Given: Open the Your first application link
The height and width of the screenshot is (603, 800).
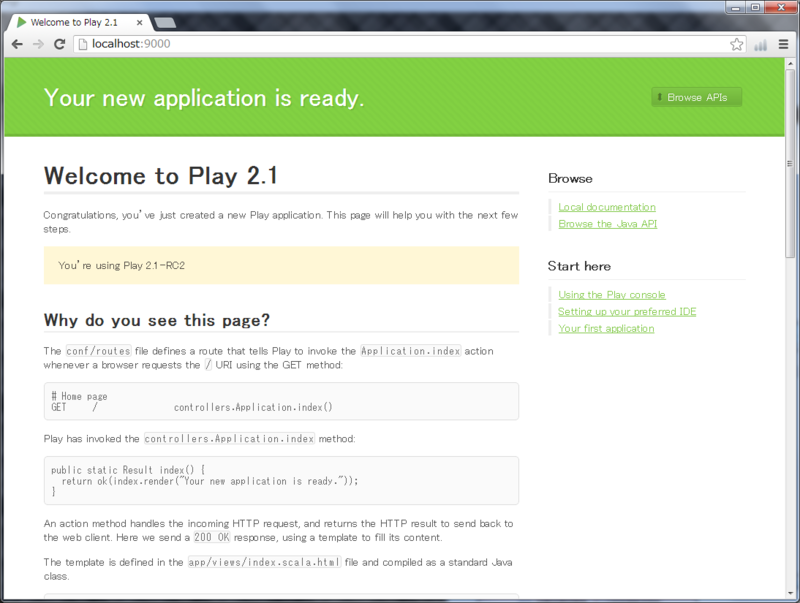Looking at the screenshot, I should (x=606, y=329).
